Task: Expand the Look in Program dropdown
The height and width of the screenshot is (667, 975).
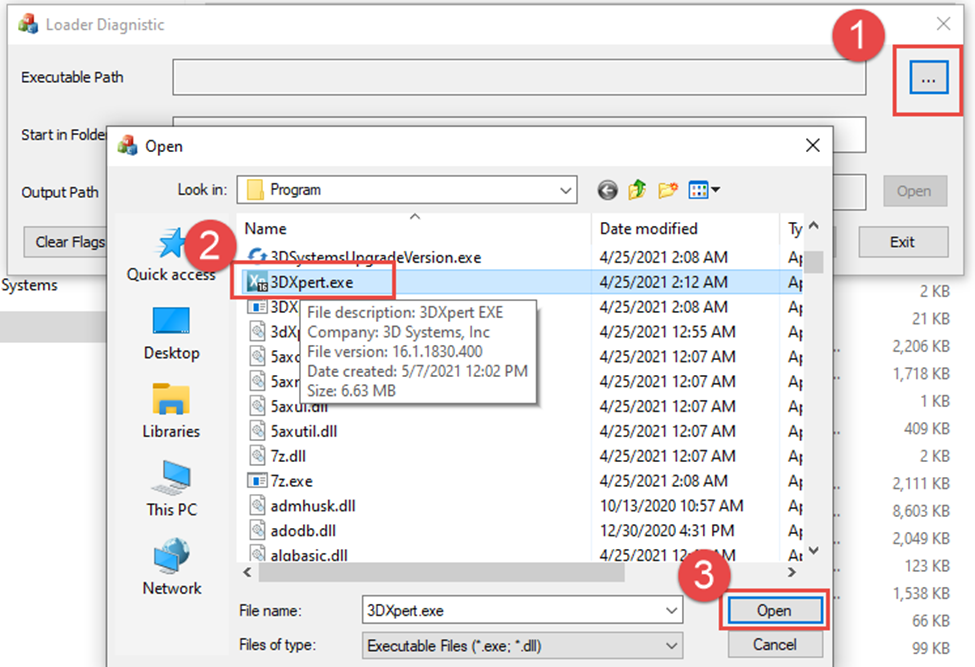Action: click(x=565, y=190)
